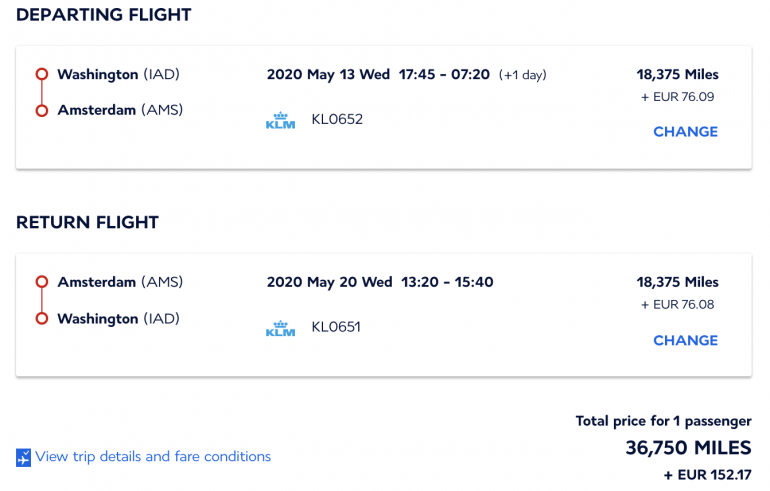Click the DEPARTING FLIGHT heading
The image size is (770, 491).
tap(104, 15)
